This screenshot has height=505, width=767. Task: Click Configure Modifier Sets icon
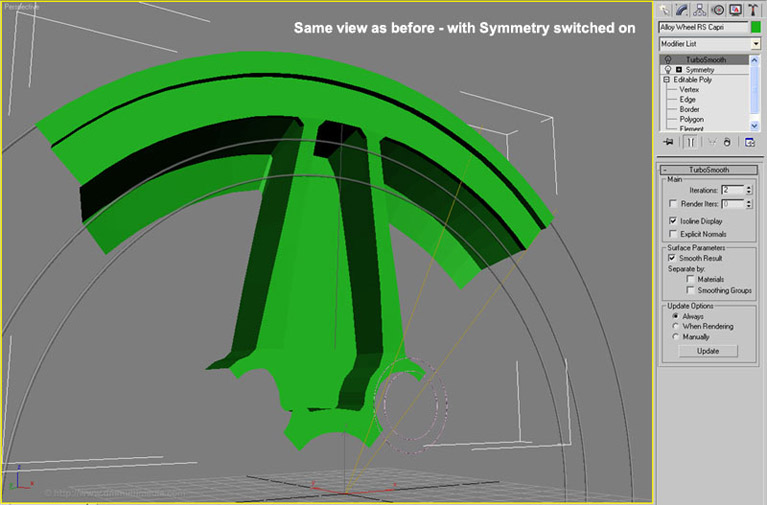tap(749, 142)
